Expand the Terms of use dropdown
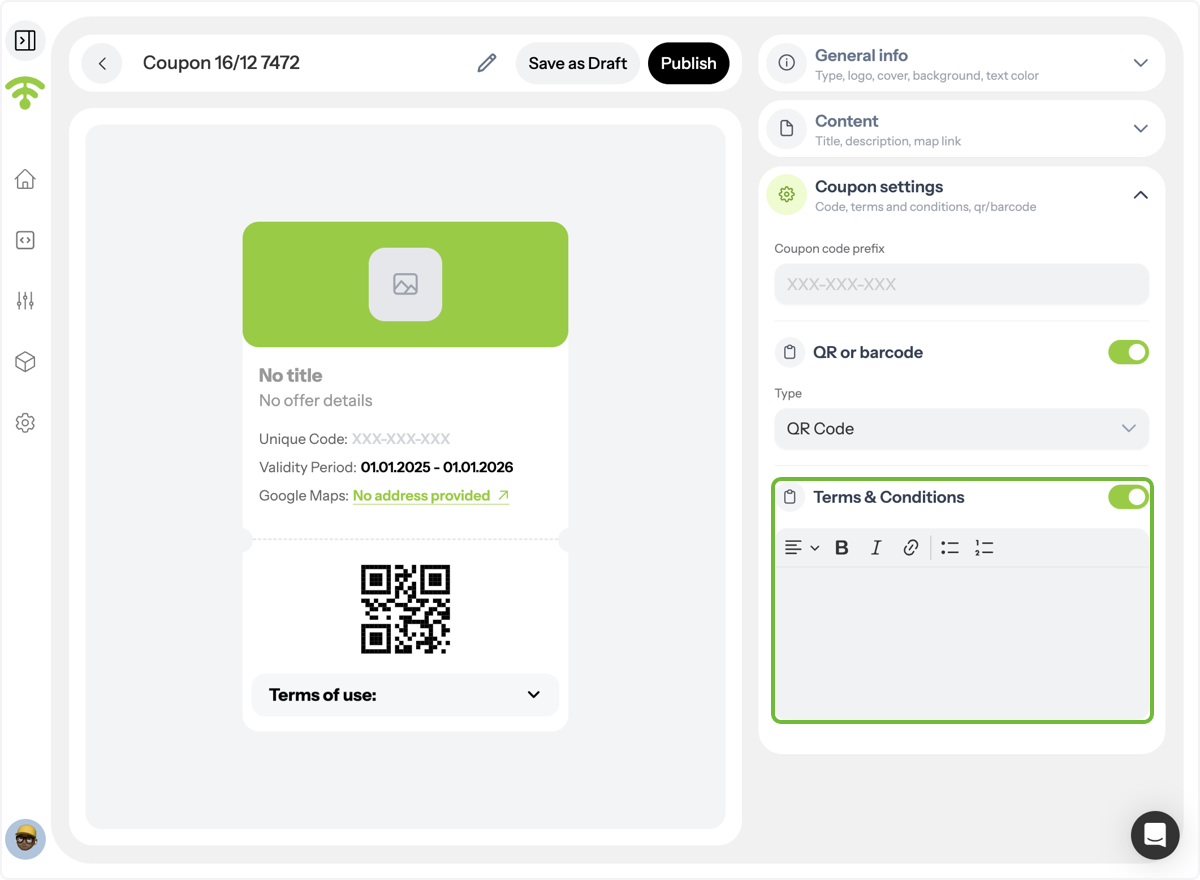The image size is (1200, 880). tap(405, 695)
